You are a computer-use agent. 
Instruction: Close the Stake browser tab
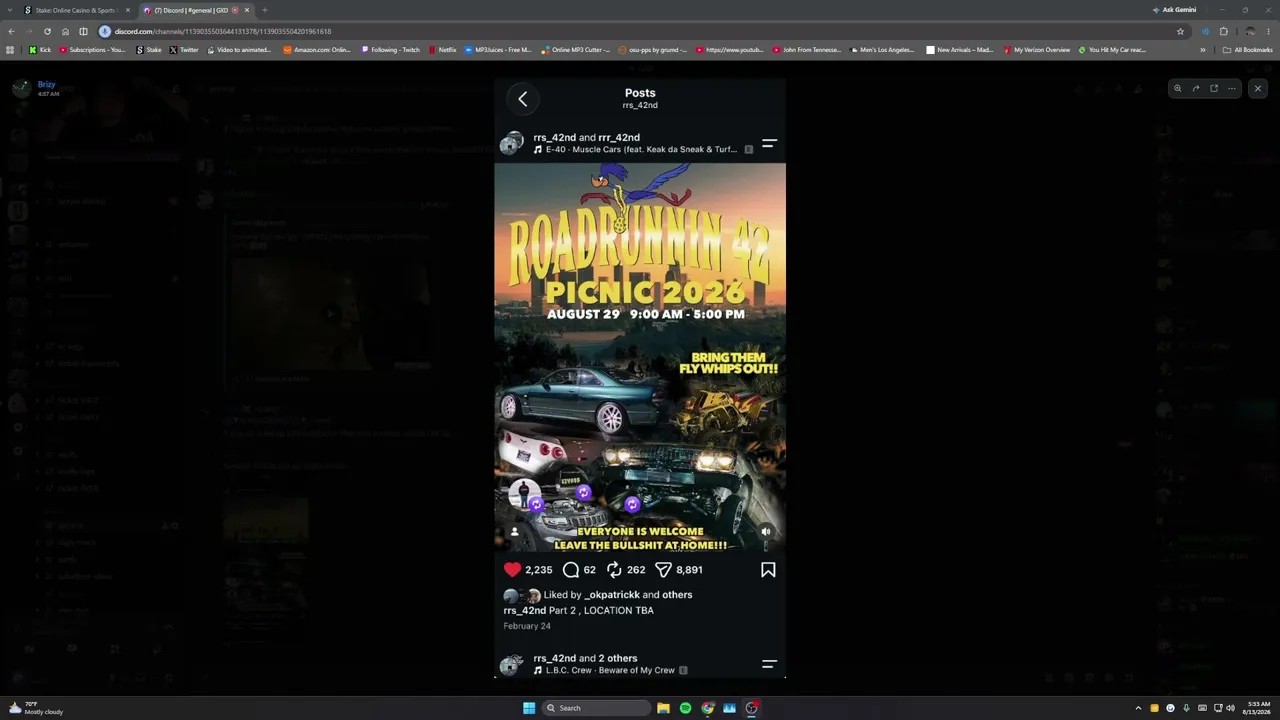pyautogui.click(x=127, y=10)
